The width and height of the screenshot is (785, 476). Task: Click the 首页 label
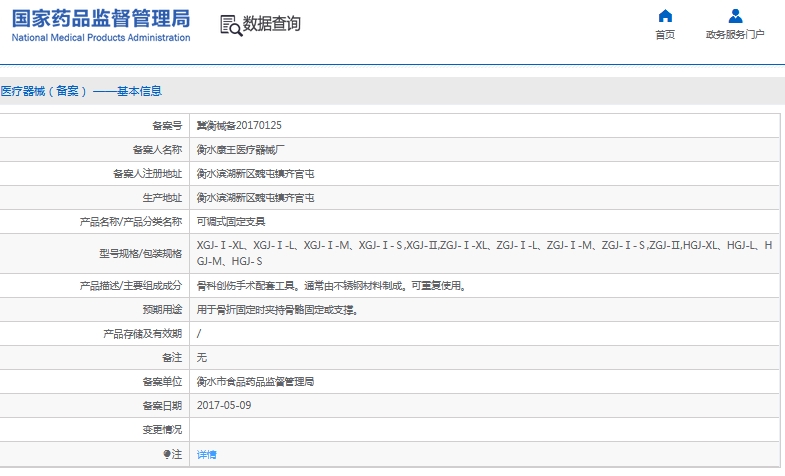click(x=665, y=35)
